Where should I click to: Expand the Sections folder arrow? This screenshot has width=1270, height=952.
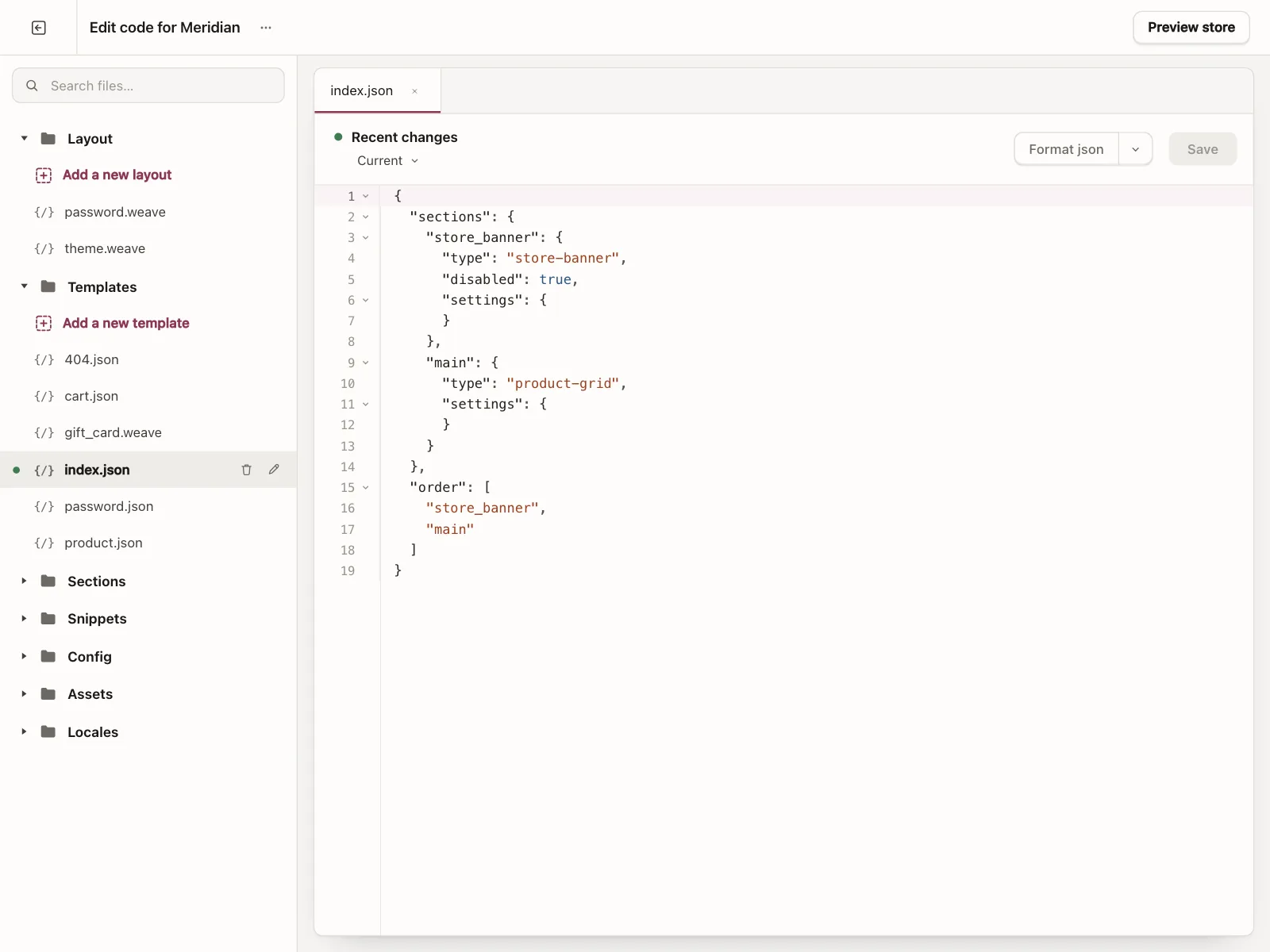point(24,581)
